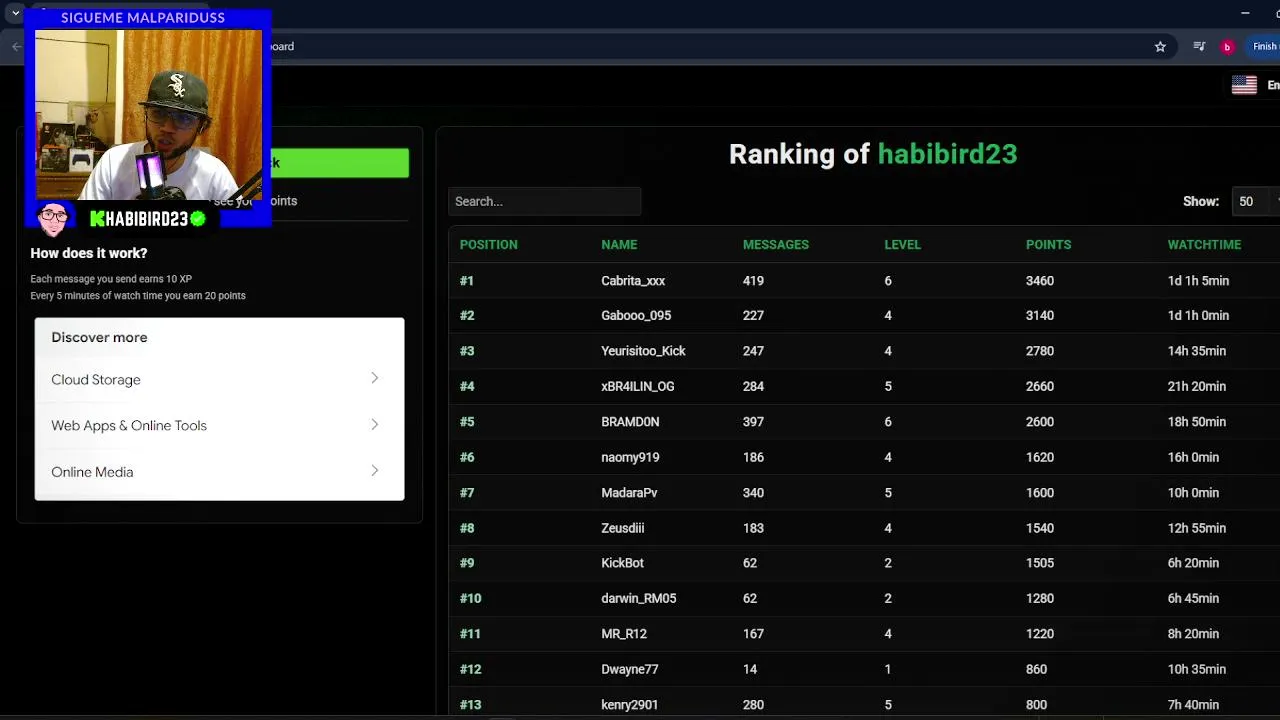Open the browser media control icon
The image size is (1280, 720).
point(1199,46)
